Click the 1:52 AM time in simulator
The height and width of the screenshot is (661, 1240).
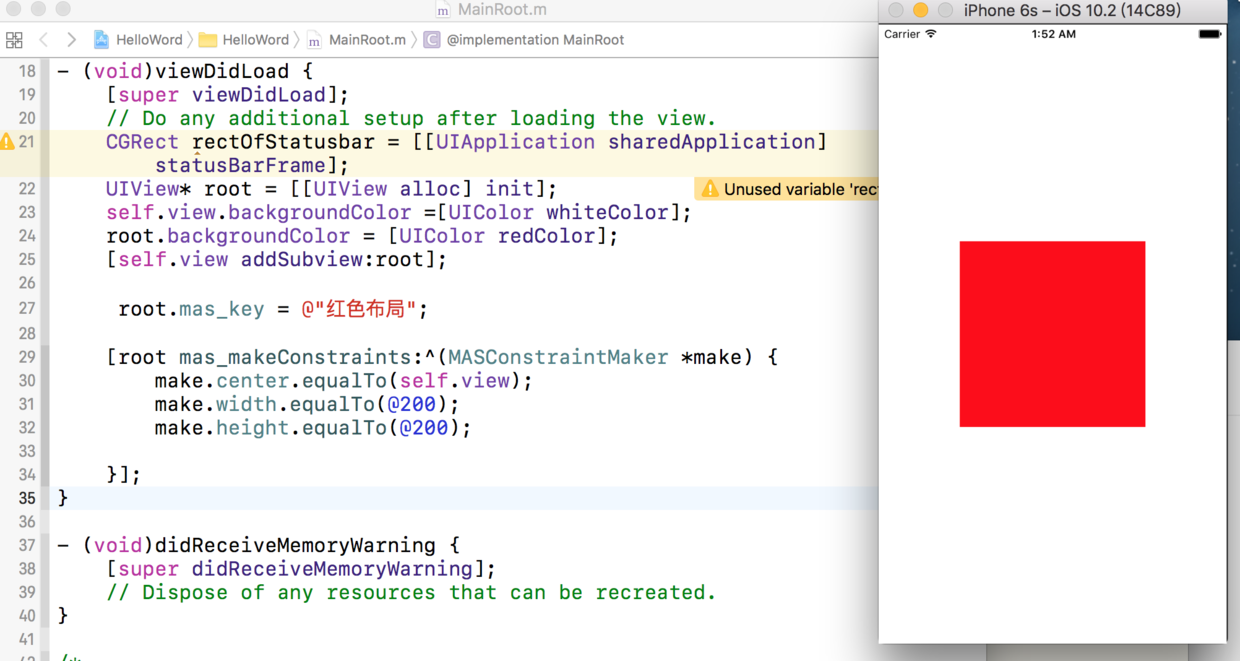(1053, 34)
